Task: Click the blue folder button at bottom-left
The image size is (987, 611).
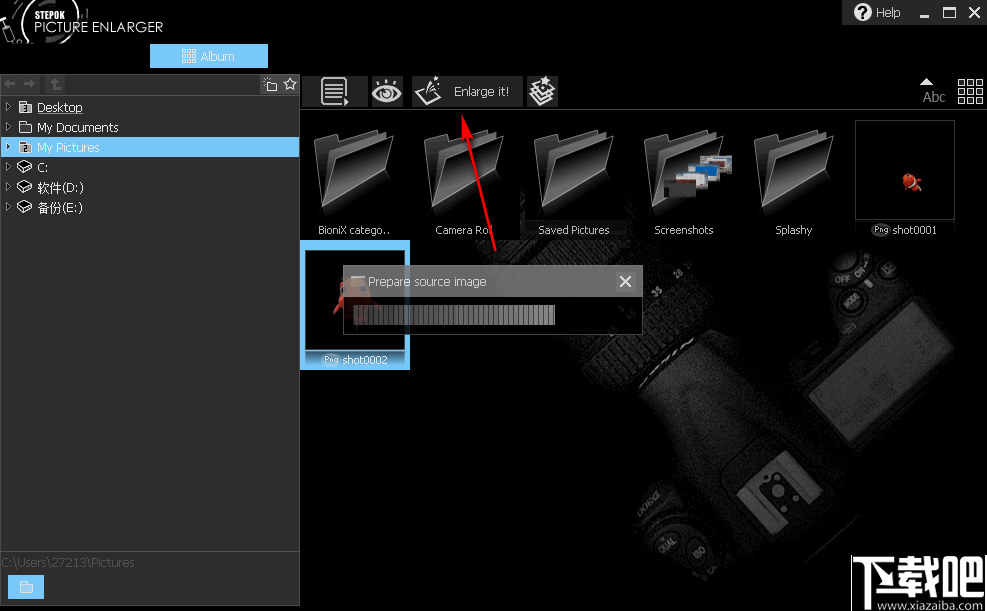Action: coord(26,587)
